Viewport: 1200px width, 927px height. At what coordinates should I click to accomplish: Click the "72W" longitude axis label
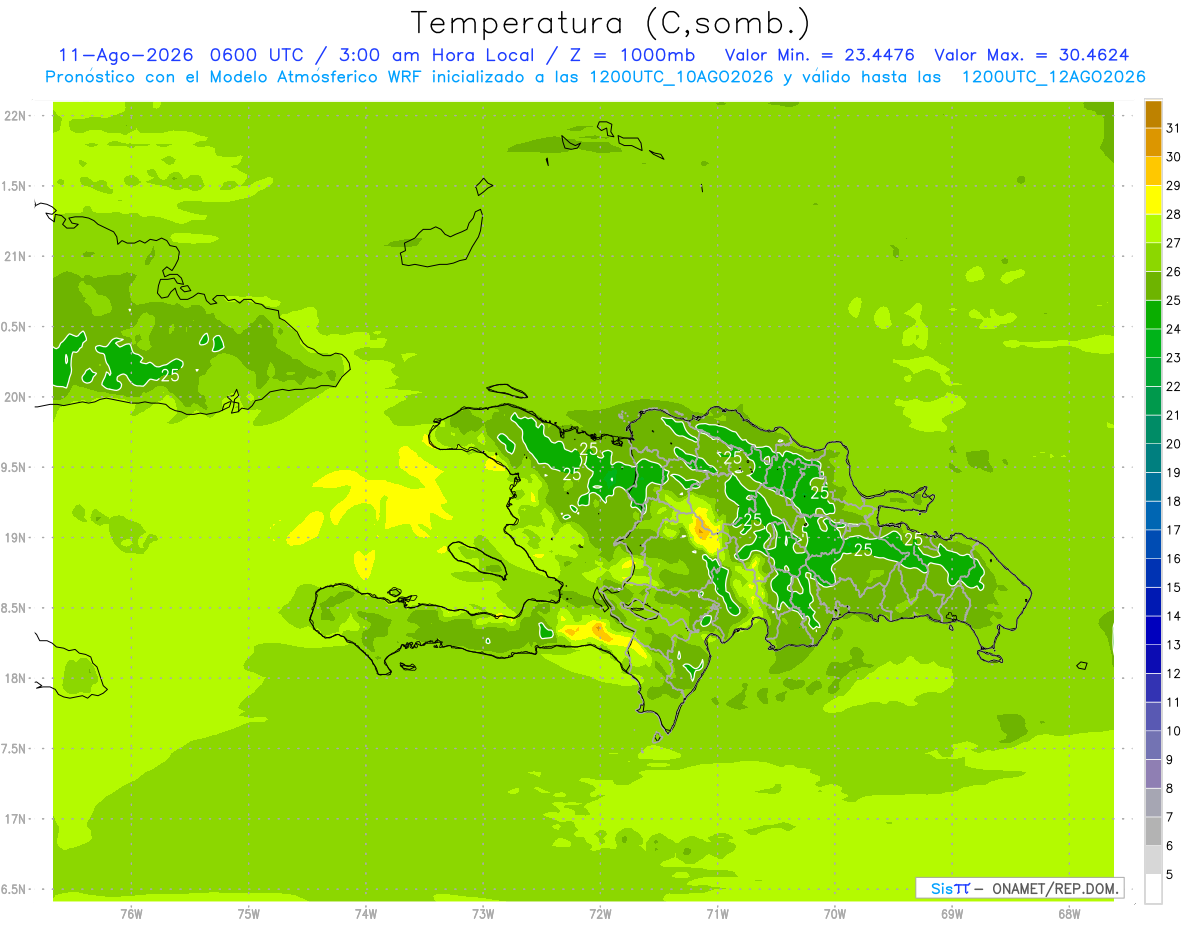point(600,913)
